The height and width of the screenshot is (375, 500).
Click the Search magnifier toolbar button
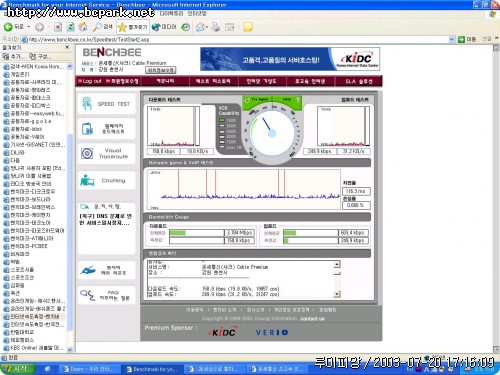point(103,27)
